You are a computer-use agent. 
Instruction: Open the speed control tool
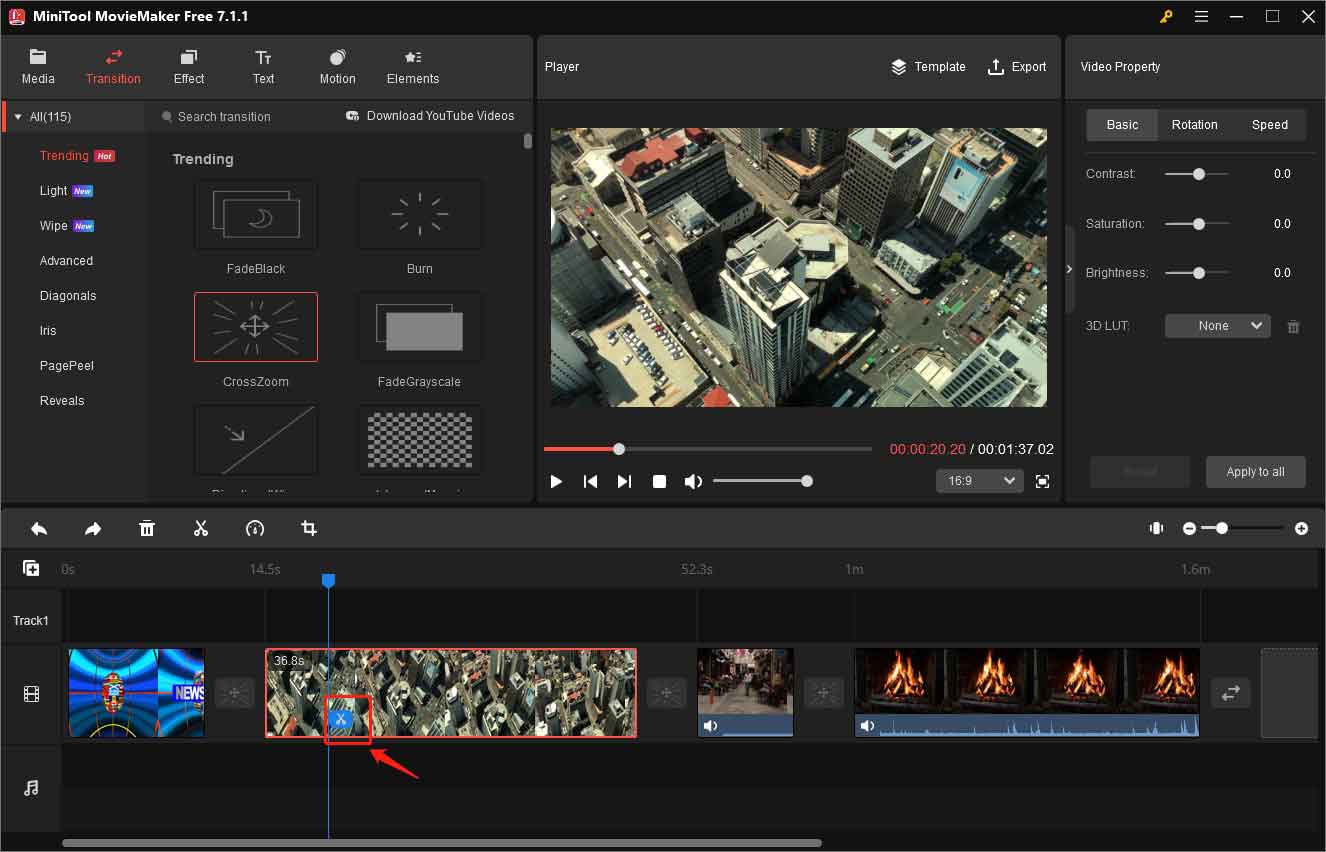click(x=255, y=529)
